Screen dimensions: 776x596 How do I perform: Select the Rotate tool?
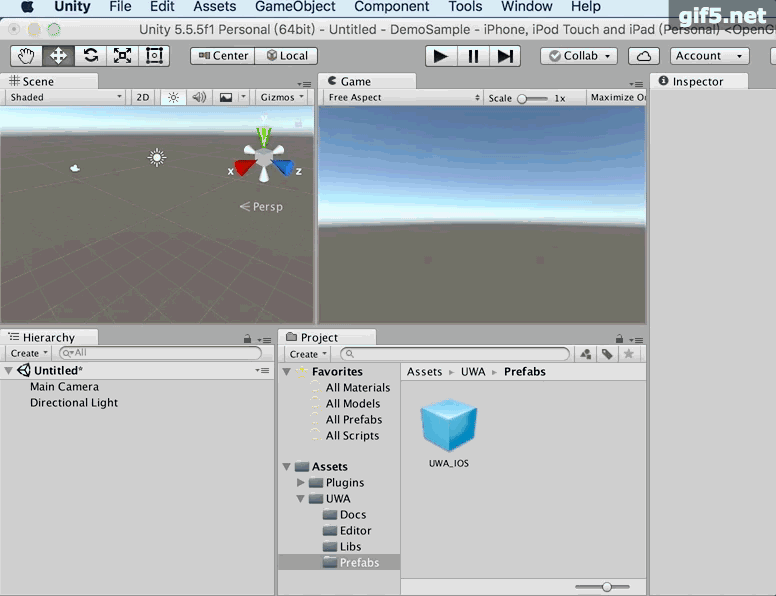90,56
